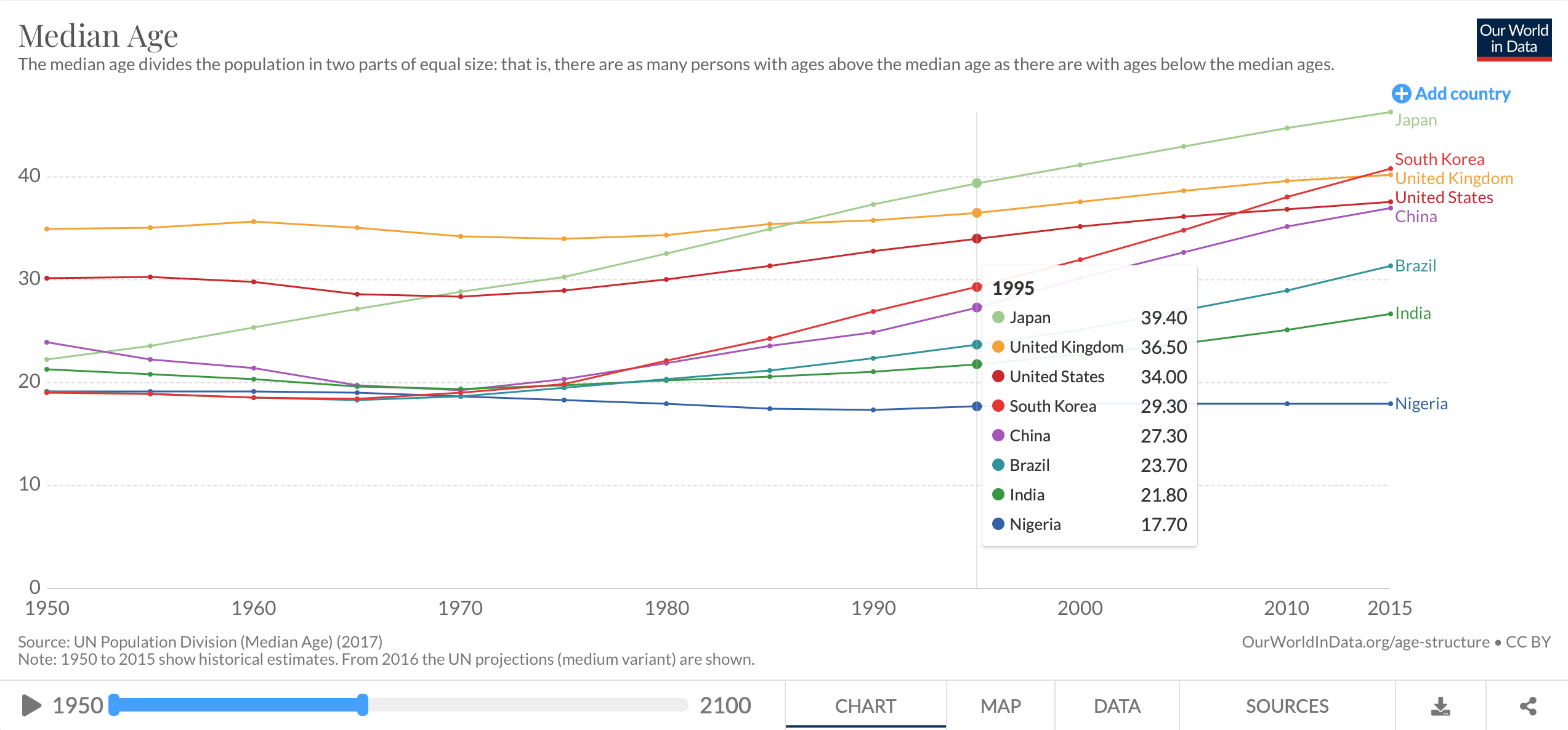
Task: Click the download chart icon
Action: (1441, 706)
